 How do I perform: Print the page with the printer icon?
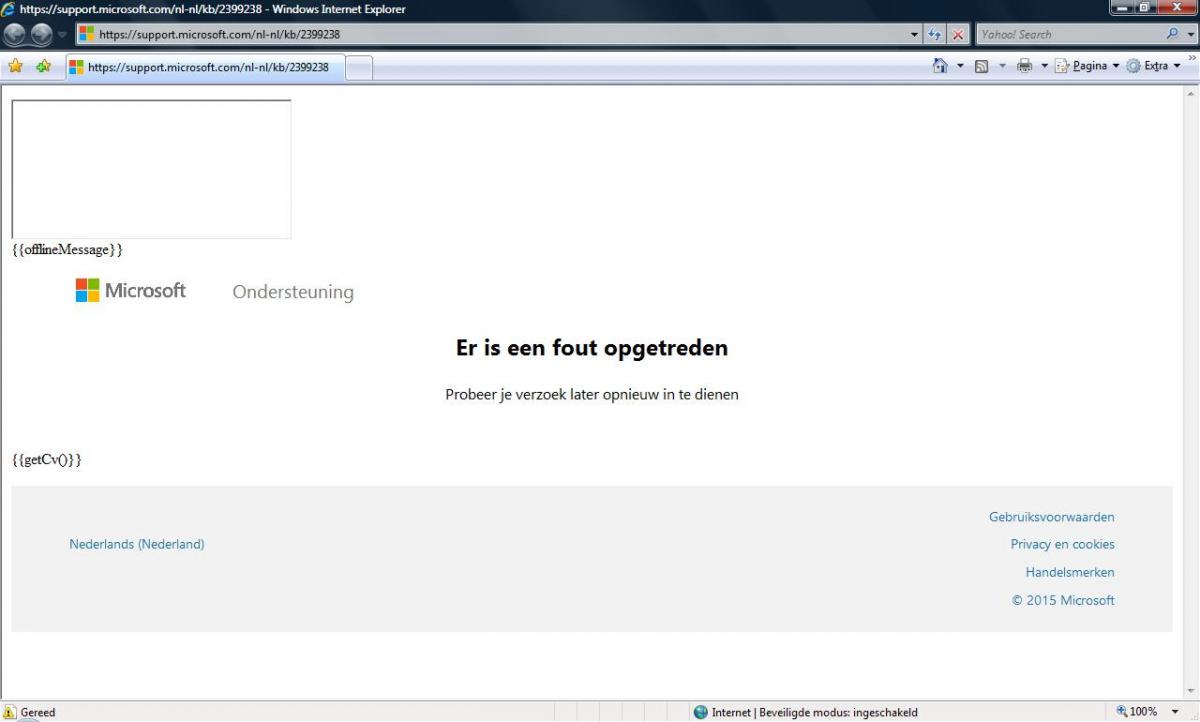[1025, 66]
